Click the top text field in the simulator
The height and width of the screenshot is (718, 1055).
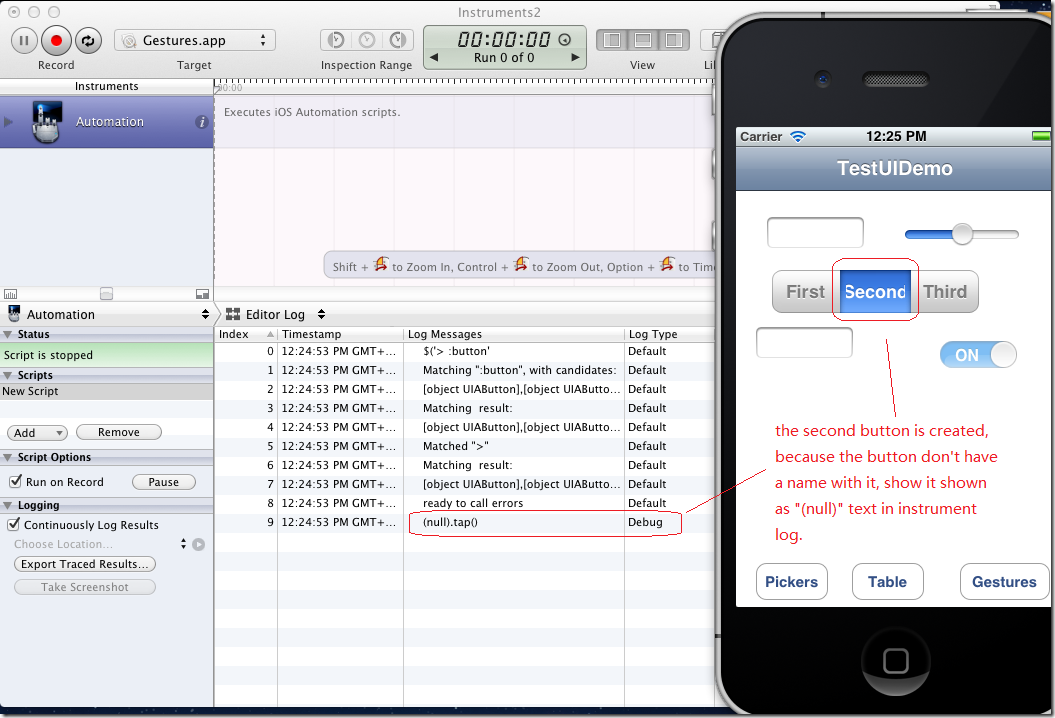point(815,233)
